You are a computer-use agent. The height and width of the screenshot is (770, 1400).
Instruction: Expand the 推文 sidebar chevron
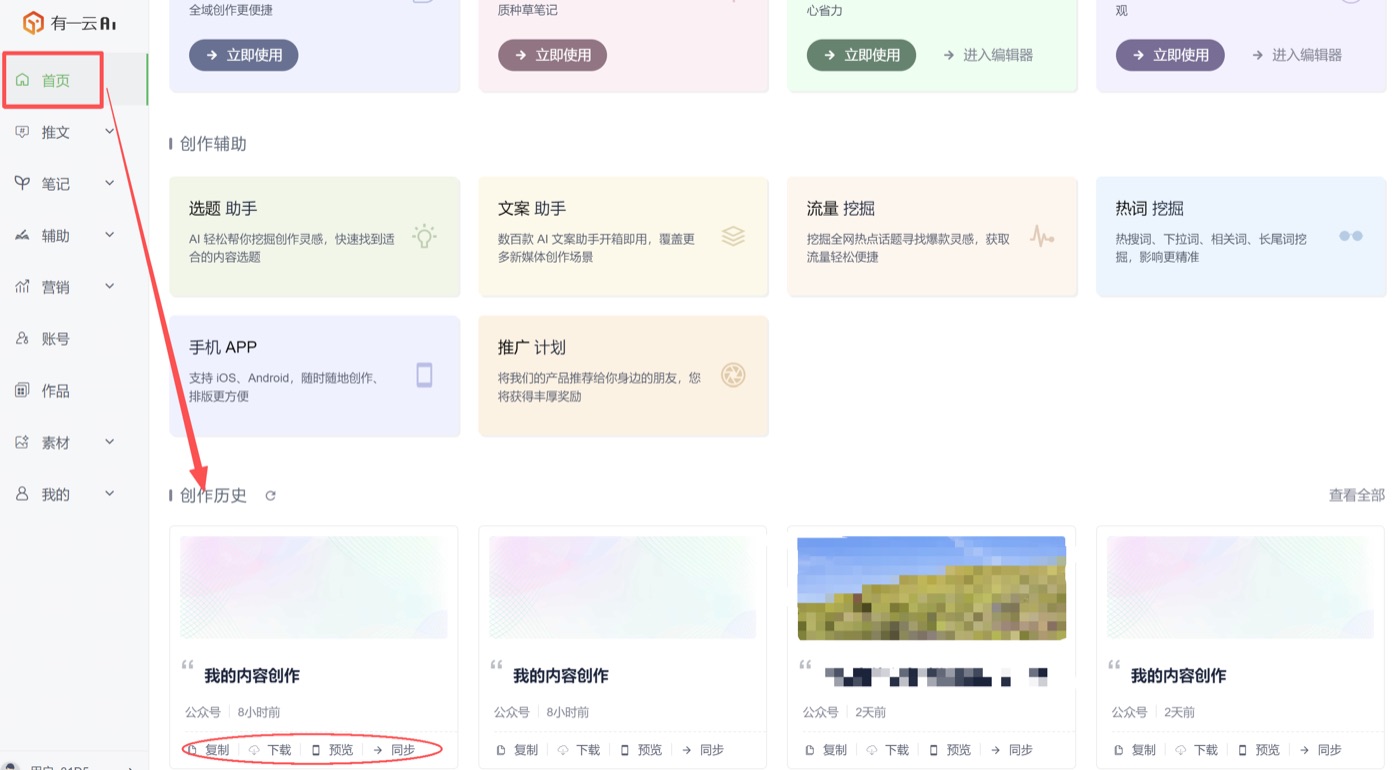(110, 131)
